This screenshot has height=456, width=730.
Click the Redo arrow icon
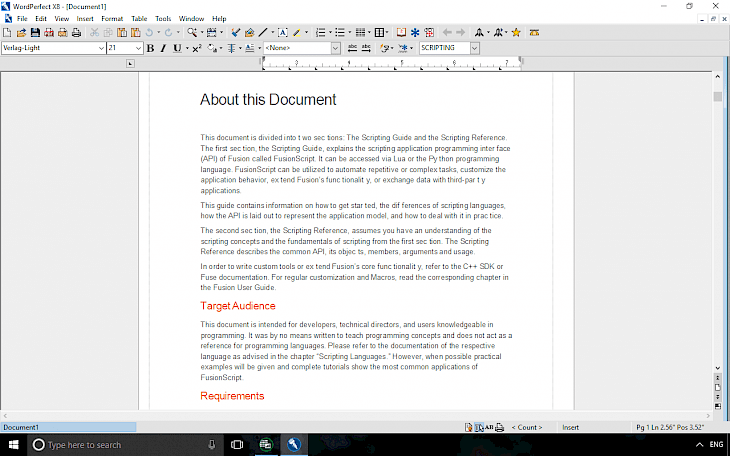(x=169, y=33)
